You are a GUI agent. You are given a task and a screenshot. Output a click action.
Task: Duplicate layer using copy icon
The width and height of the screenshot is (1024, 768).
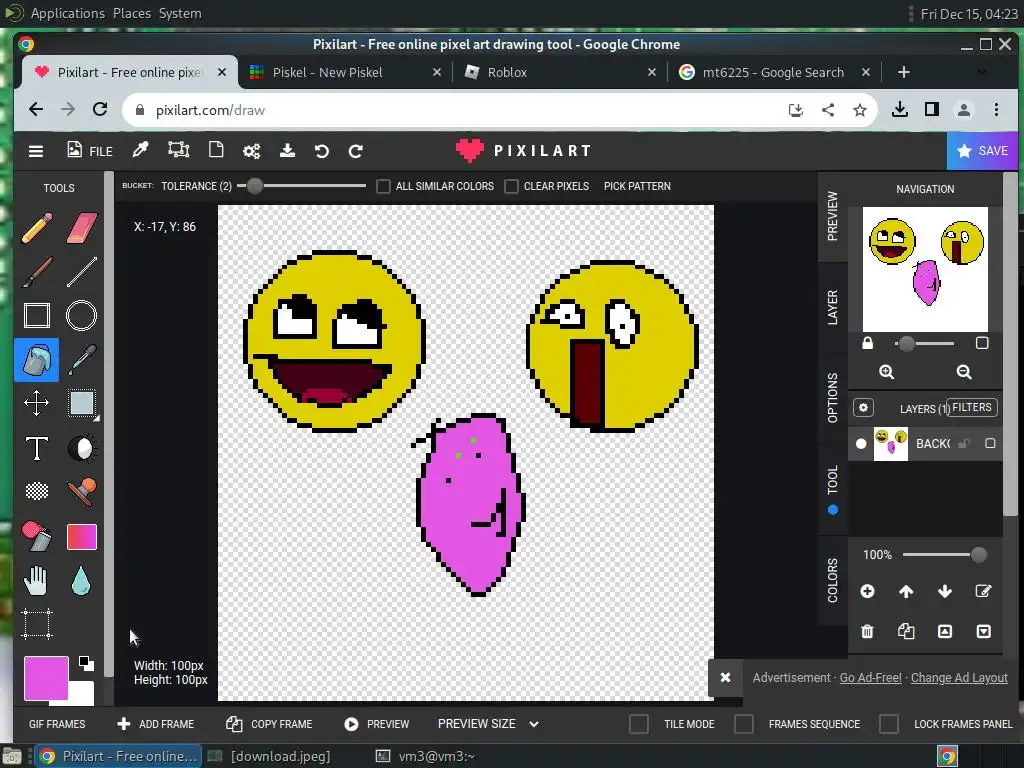click(906, 631)
